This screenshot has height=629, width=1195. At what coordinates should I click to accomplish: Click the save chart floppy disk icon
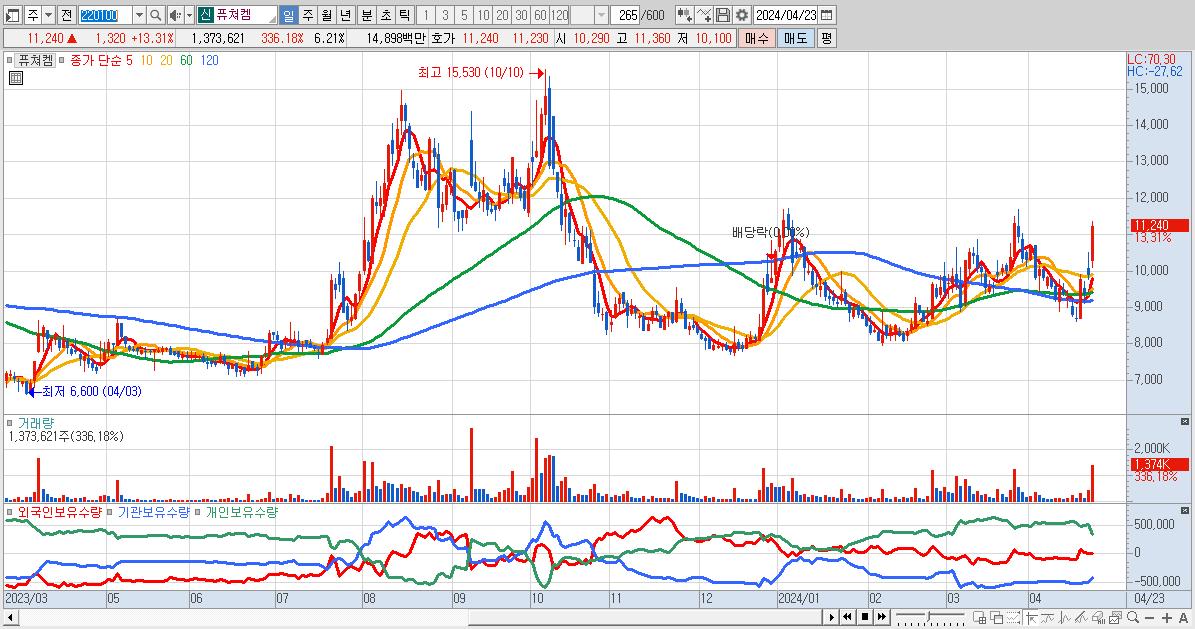[722, 14]
